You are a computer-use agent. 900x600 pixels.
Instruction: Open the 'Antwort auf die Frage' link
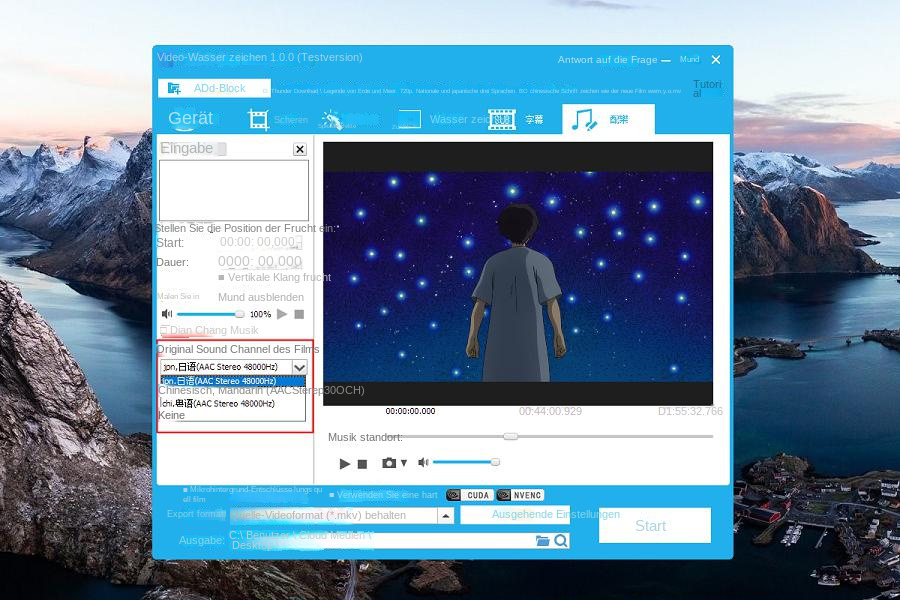point(607,60)
